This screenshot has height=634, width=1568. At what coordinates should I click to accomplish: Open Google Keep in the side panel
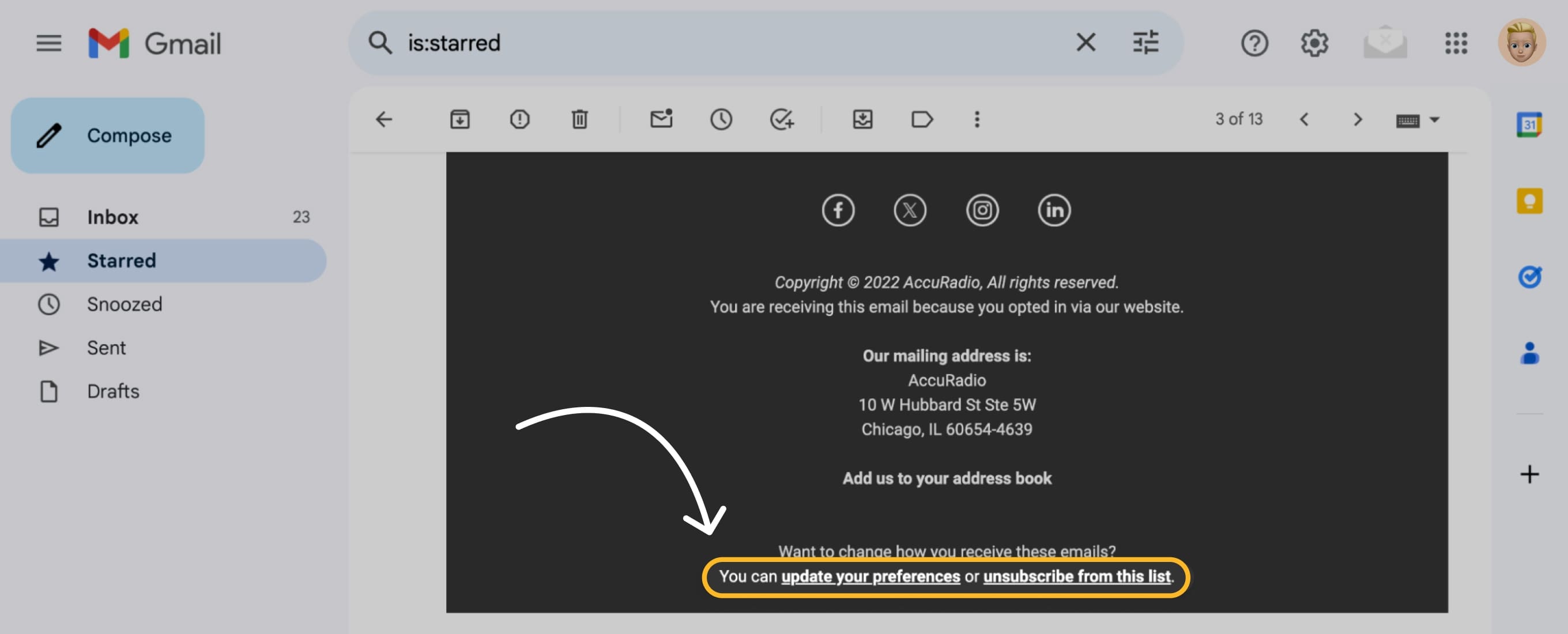[1529, 201]
